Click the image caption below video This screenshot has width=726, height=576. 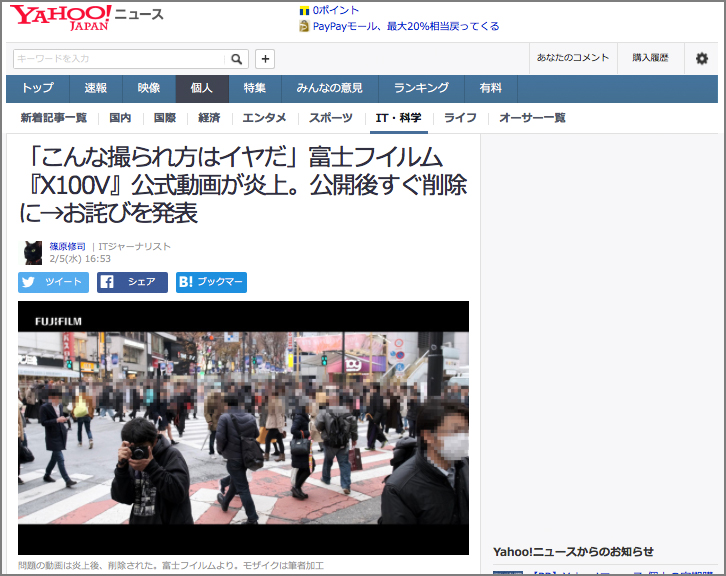171,565
